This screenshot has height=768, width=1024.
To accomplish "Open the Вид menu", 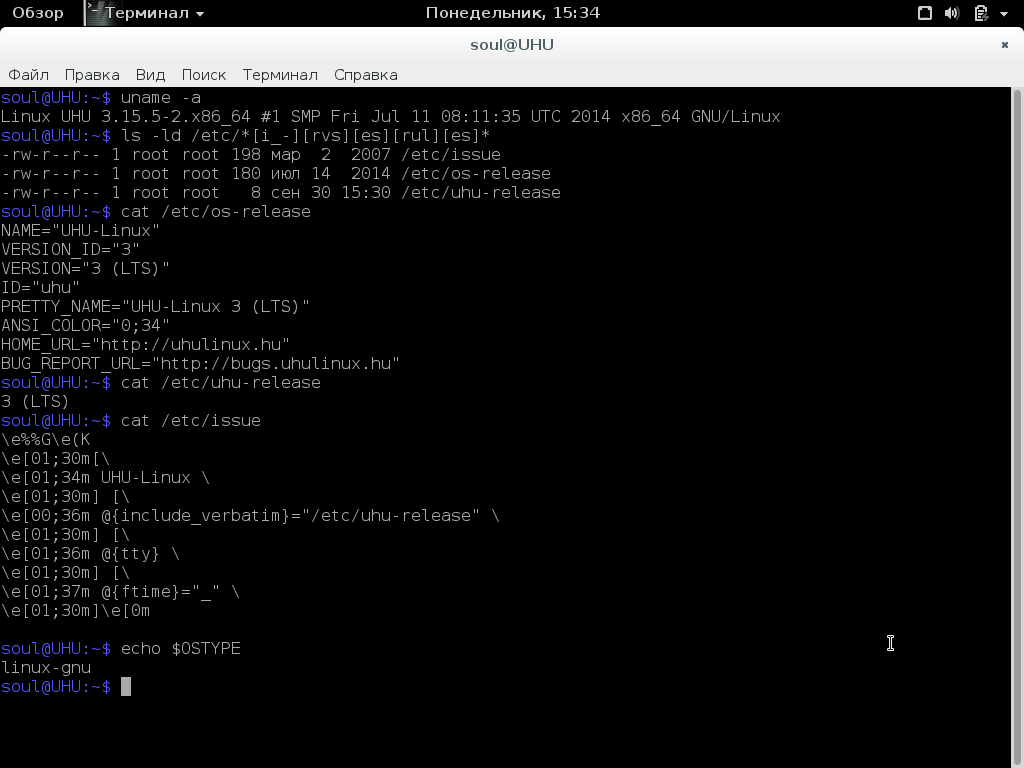I will (x=150, y=75).
